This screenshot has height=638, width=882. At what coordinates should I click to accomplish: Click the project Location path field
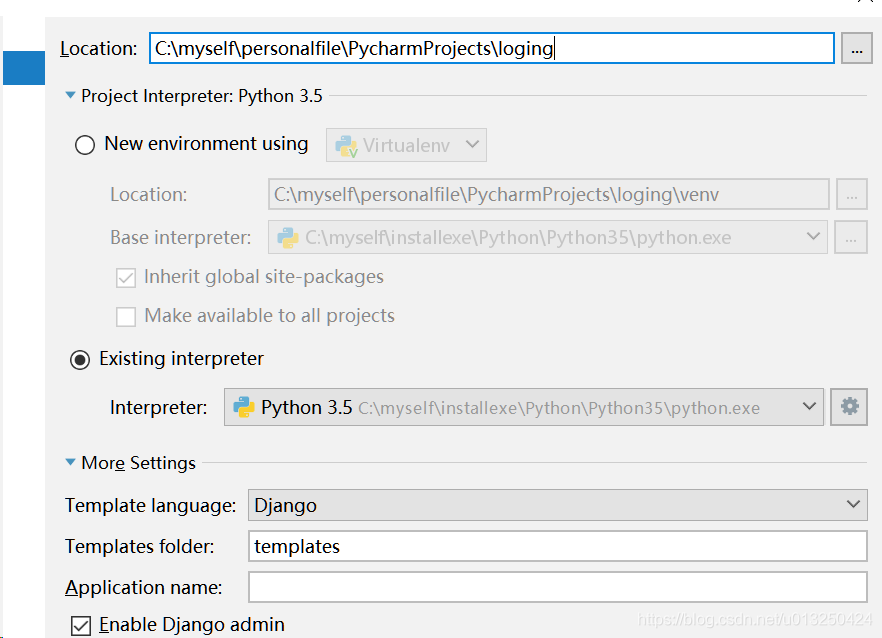[x=492, y=48]
